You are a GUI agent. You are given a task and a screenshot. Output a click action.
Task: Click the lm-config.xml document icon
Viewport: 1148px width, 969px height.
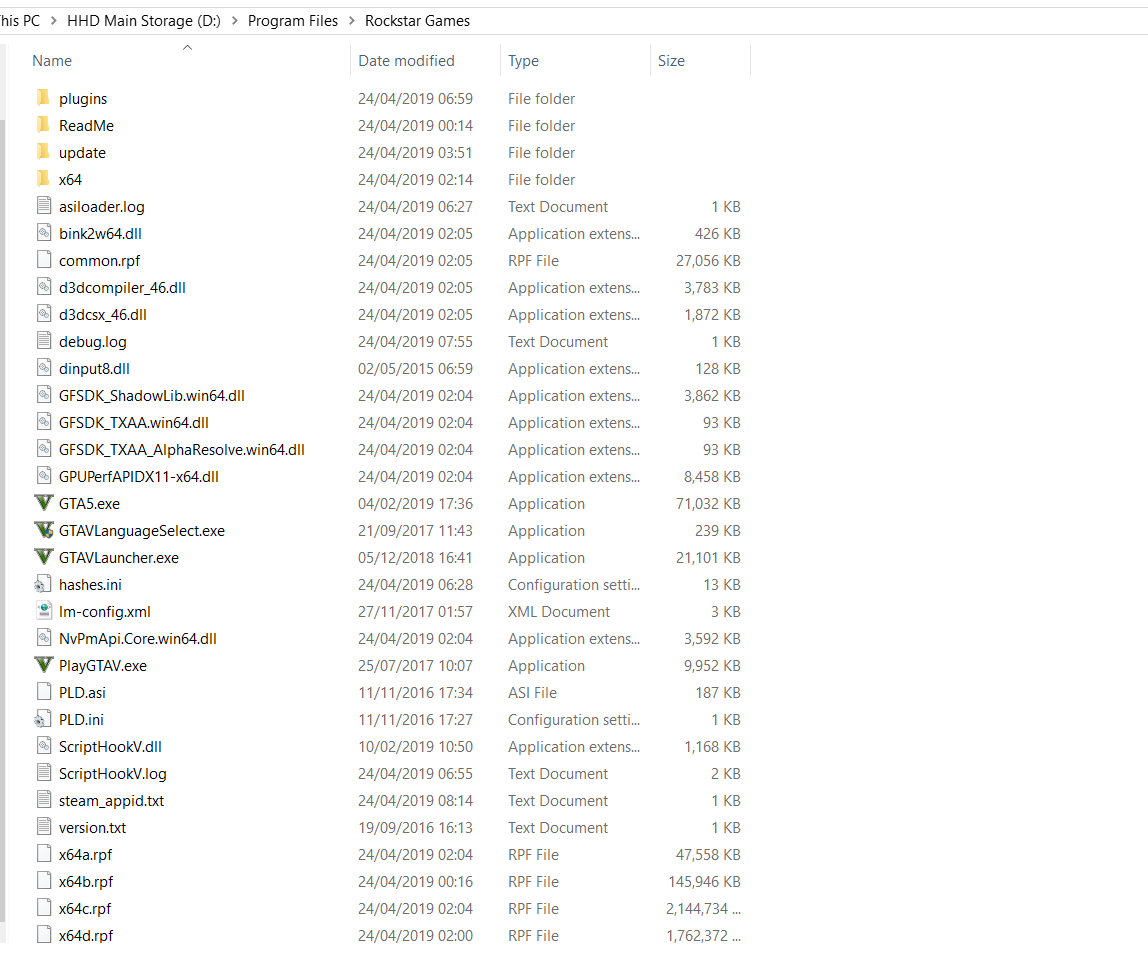[x=44, y=611]
